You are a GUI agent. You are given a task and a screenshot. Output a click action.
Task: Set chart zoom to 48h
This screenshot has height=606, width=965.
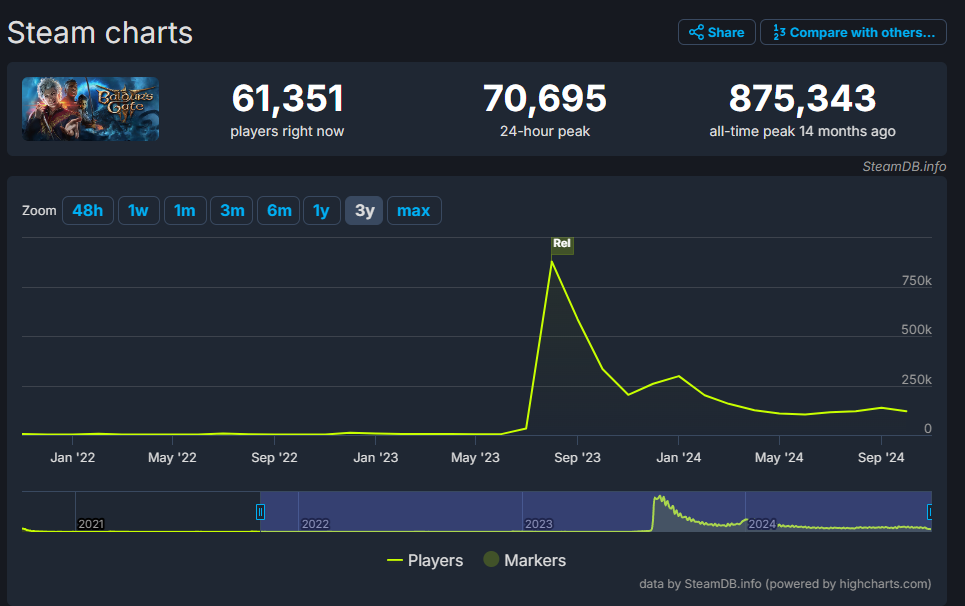[87, 210]
